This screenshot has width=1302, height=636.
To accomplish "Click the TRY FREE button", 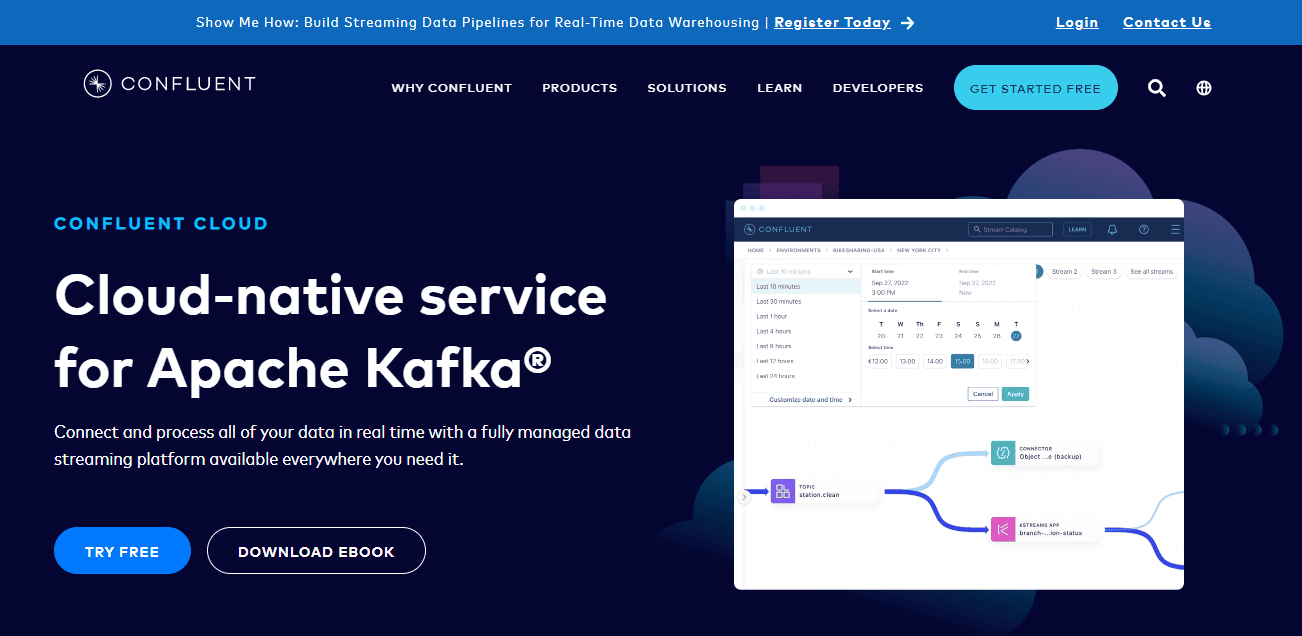I will coord(122,550).
